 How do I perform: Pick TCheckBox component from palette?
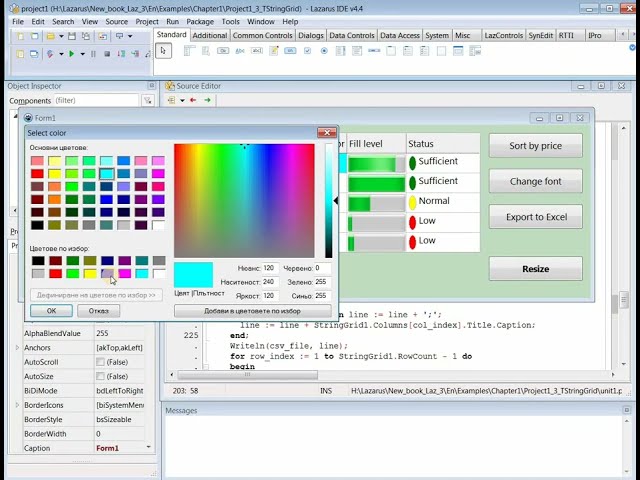[x=307, y=51]
